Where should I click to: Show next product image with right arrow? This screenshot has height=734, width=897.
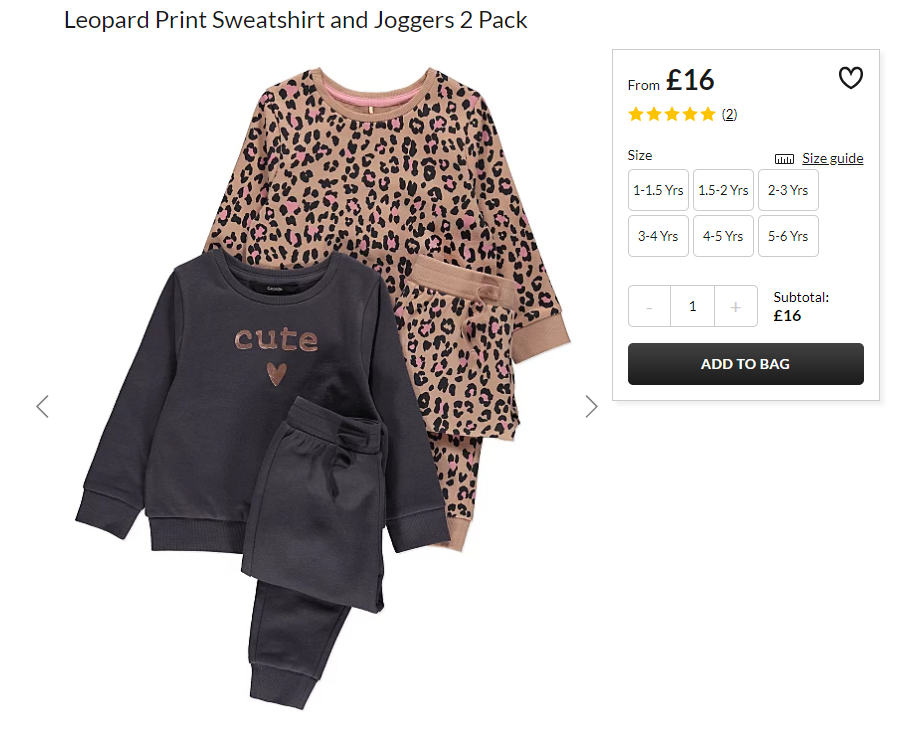pyautogui.click(x=592, y=407)
